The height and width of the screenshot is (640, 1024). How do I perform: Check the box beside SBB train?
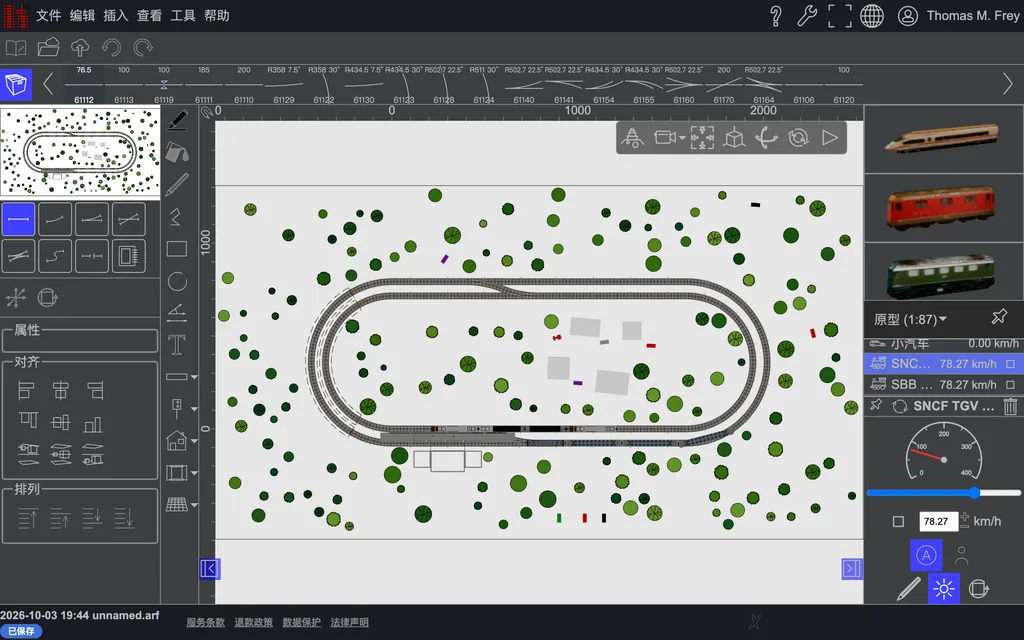1010,385
